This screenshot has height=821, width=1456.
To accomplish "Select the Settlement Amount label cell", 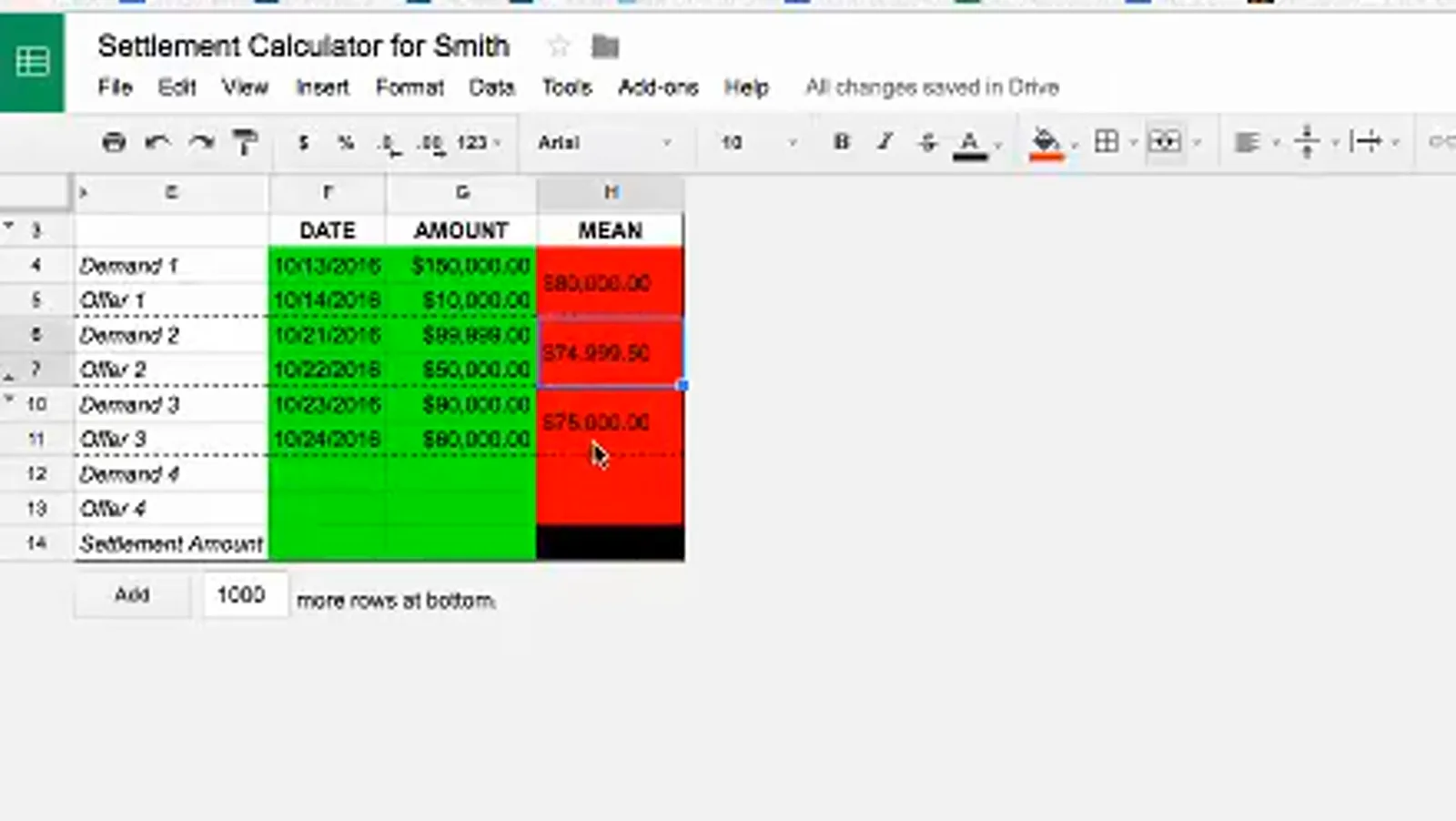I will [x=171, y=543].
